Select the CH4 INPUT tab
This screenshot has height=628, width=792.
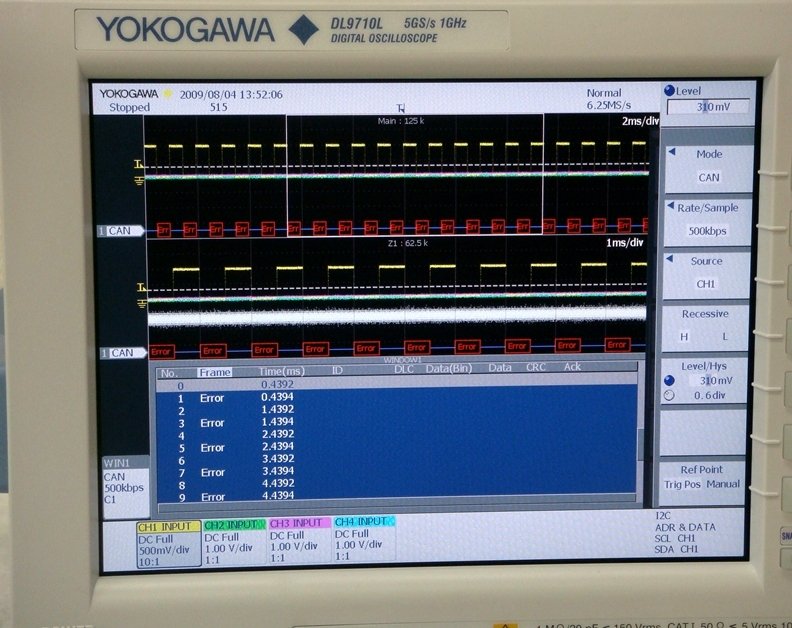[365, 521]
